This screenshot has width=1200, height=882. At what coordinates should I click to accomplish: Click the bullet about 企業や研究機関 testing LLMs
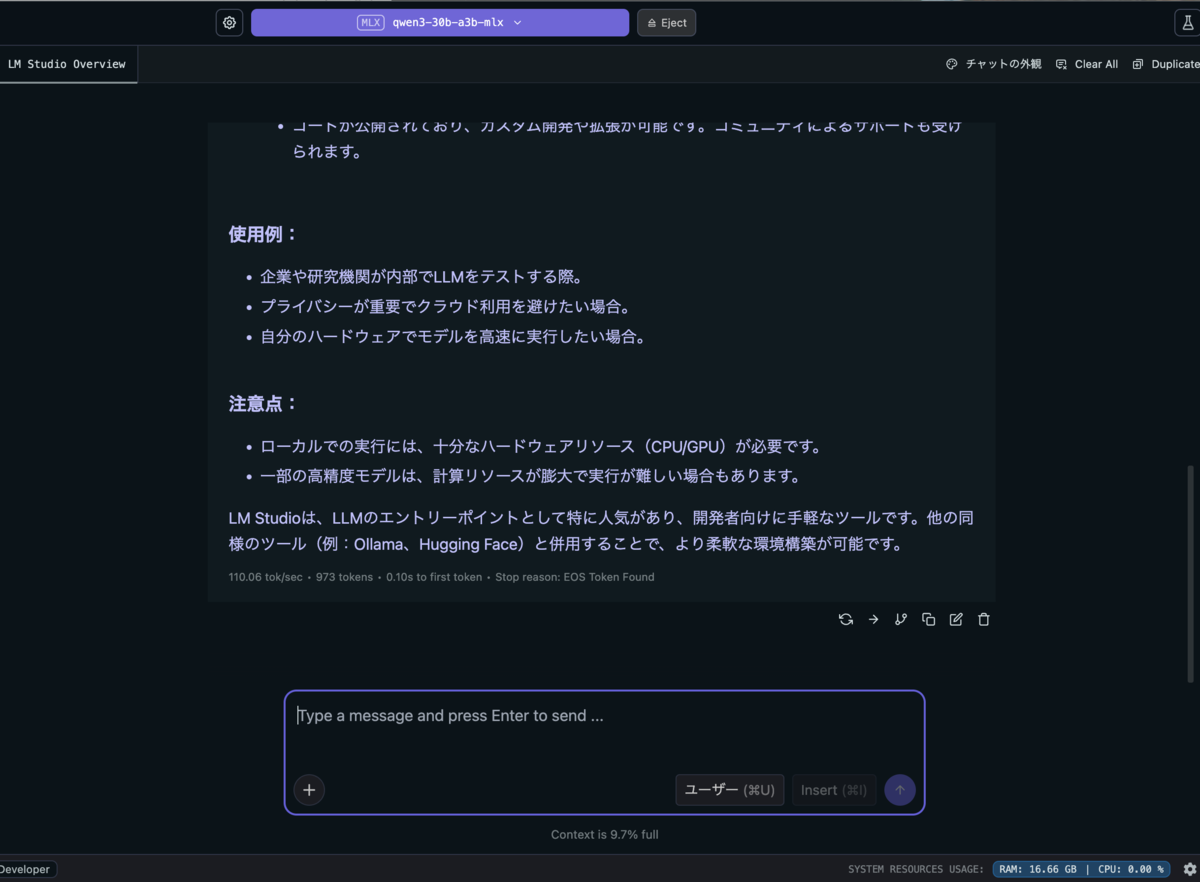[421, 277]
